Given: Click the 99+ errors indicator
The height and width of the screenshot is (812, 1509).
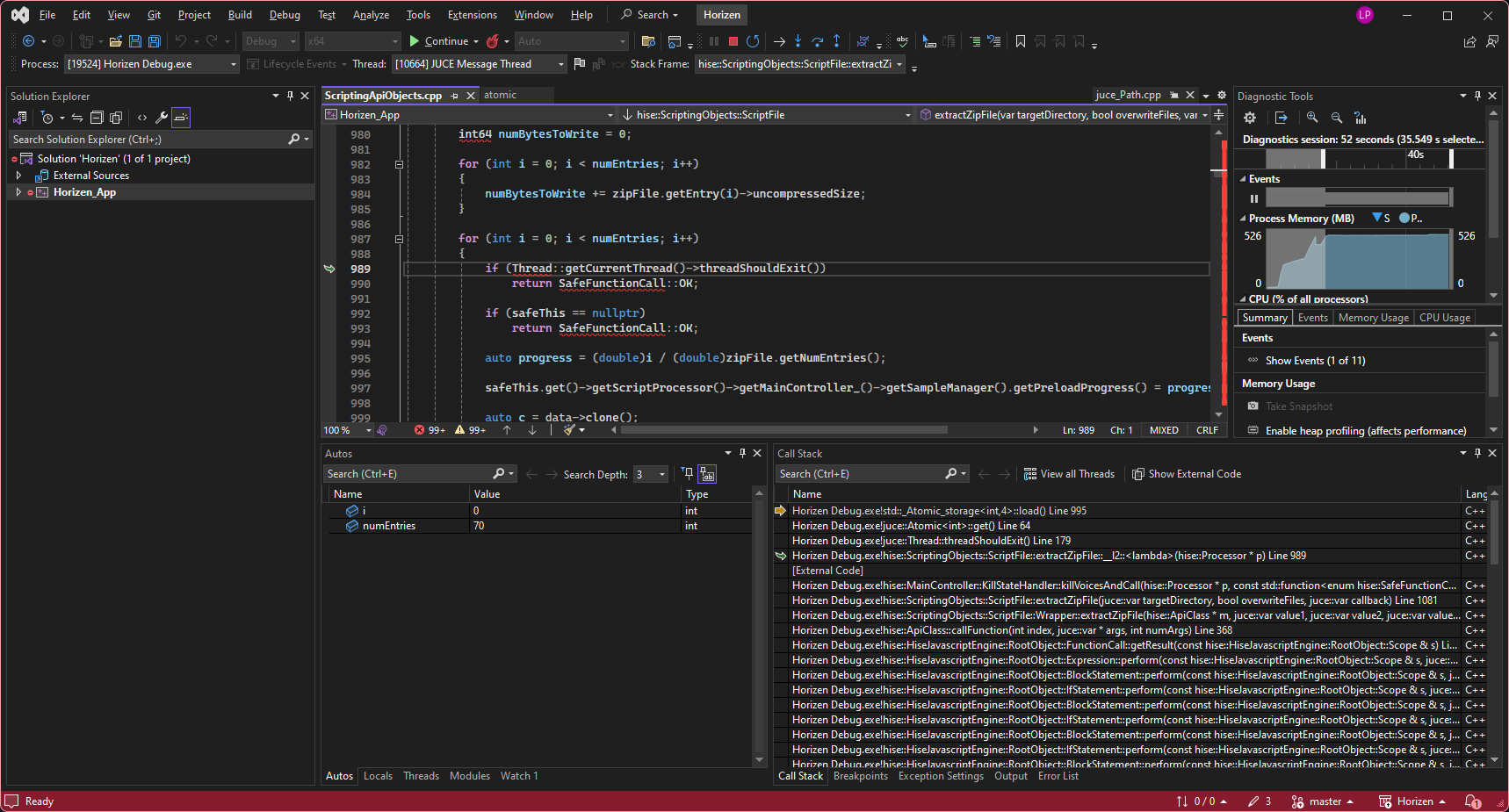Looking at the screenshot, I should click(x=430, y=430).
